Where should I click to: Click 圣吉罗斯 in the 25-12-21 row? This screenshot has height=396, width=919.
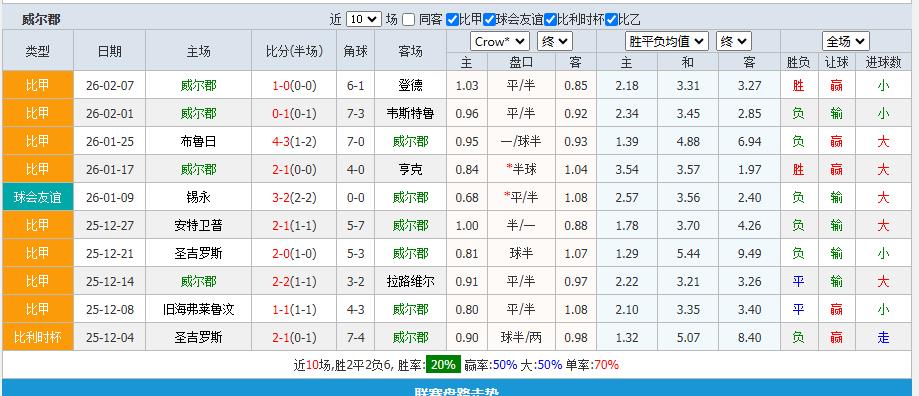(199, 254)
